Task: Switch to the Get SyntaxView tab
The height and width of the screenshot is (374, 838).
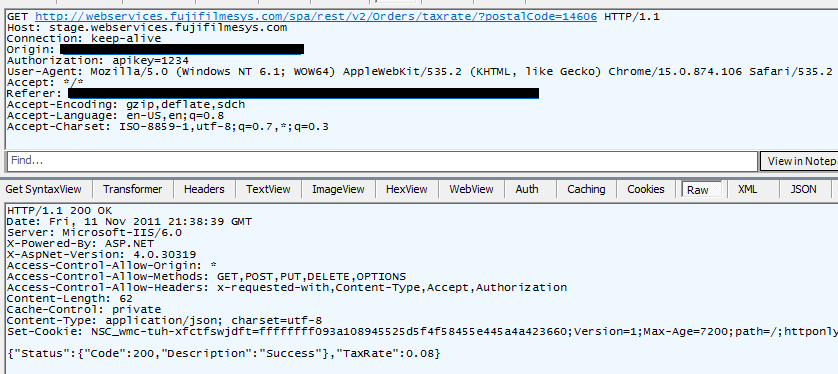Action: click(43, 189)
